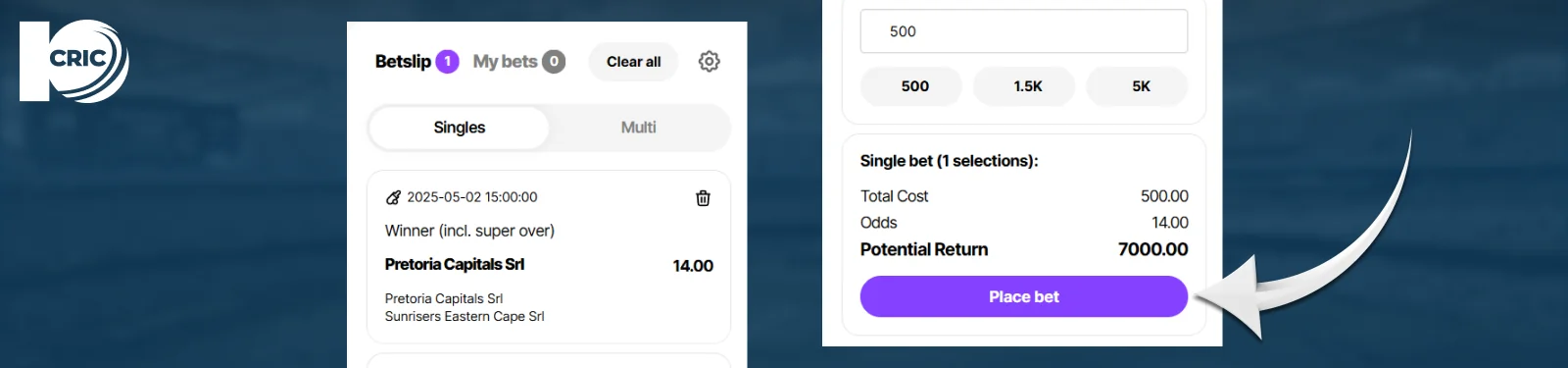This screenshot has width=1568, height=368.
Task: Click the 14.00 odds on selection
Action: (693, 266)
